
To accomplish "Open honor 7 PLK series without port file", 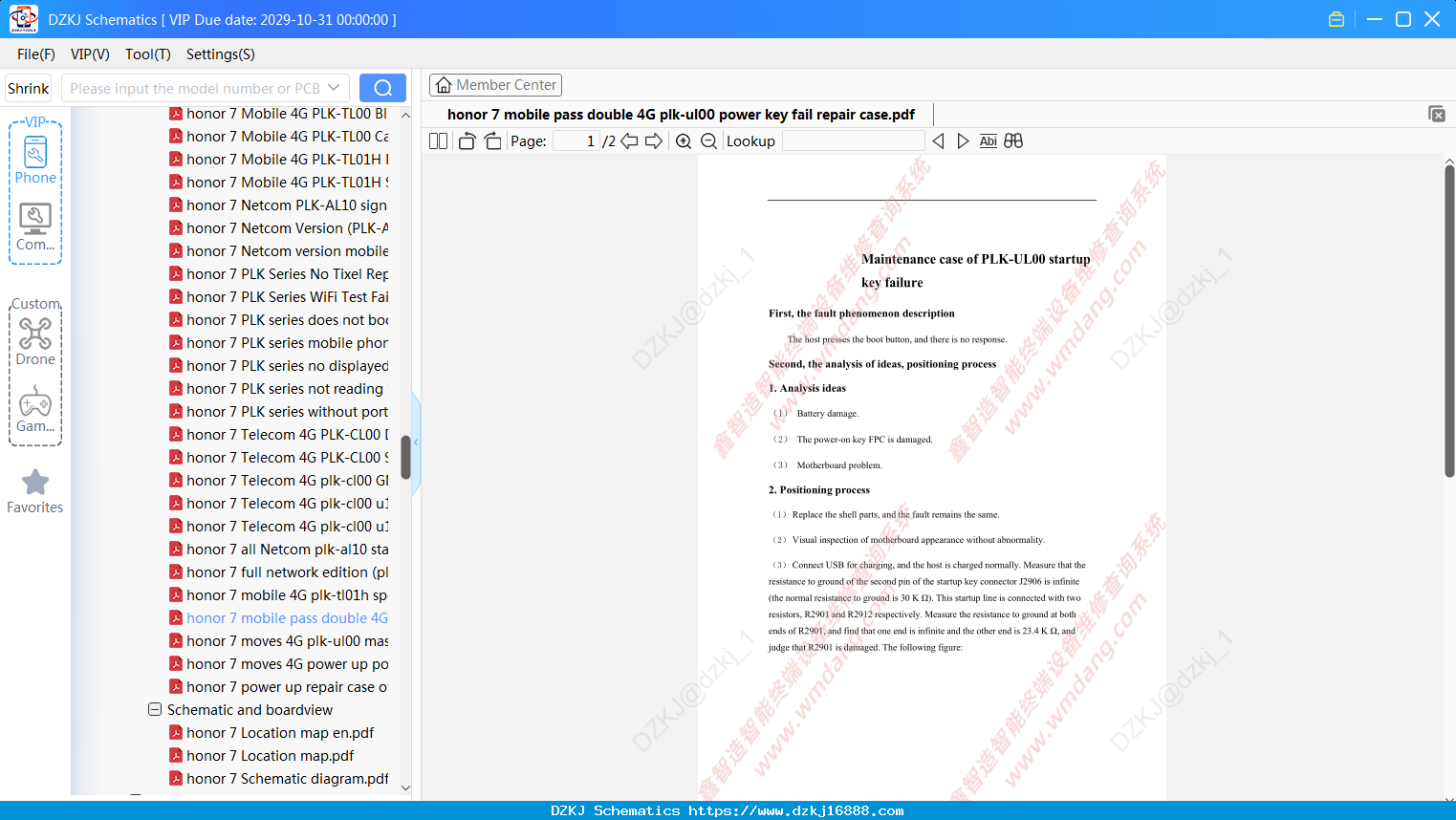I will point(287,412).
